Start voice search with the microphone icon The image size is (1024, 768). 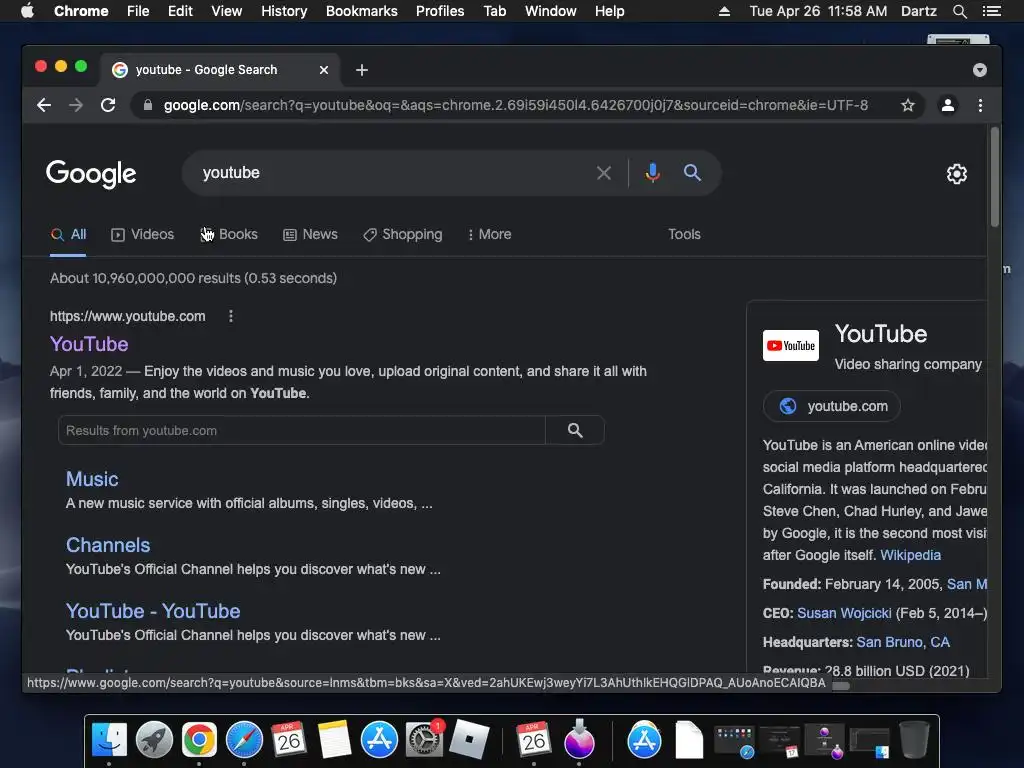(x=652, y=173)
